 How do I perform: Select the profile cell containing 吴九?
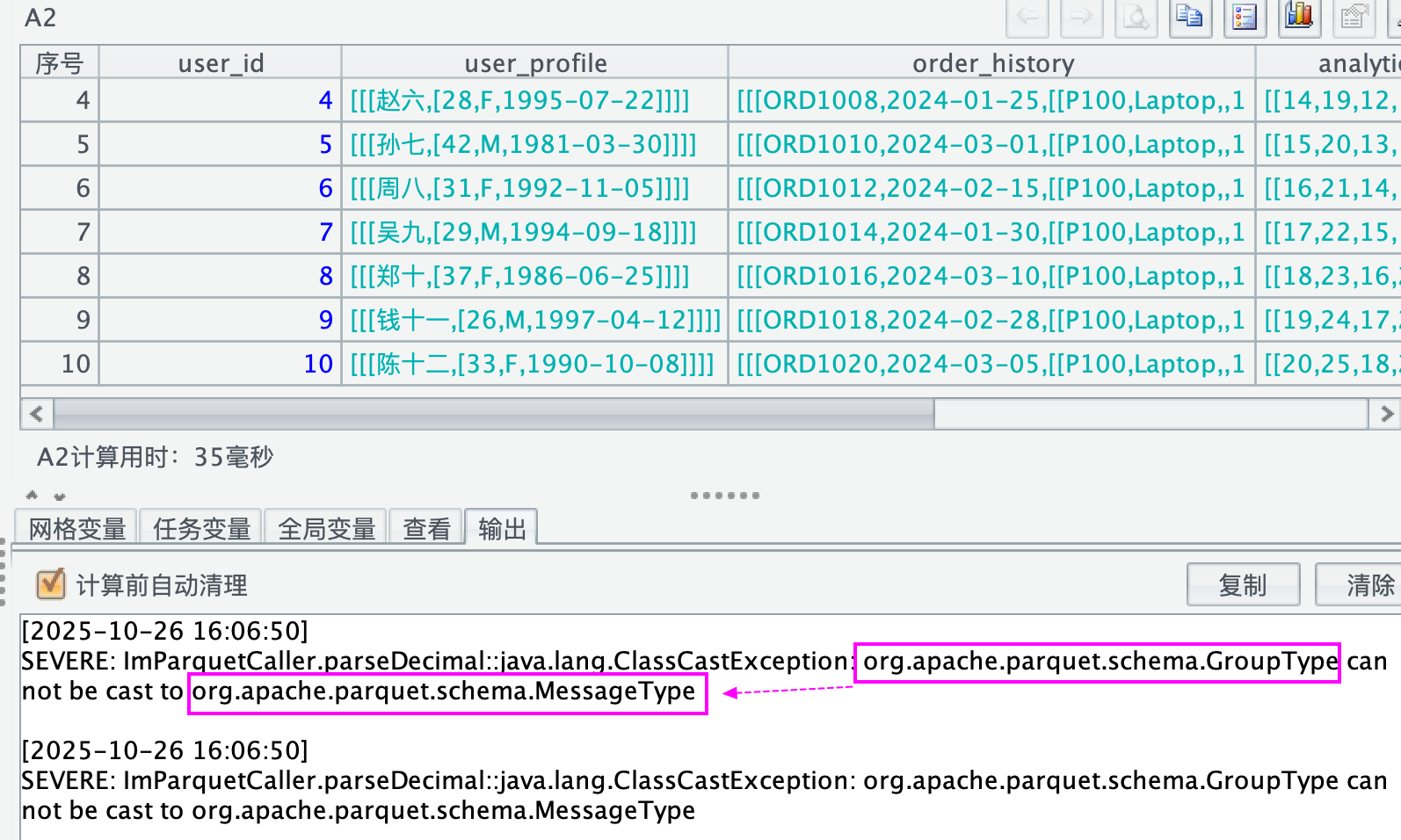coord(535,232)
